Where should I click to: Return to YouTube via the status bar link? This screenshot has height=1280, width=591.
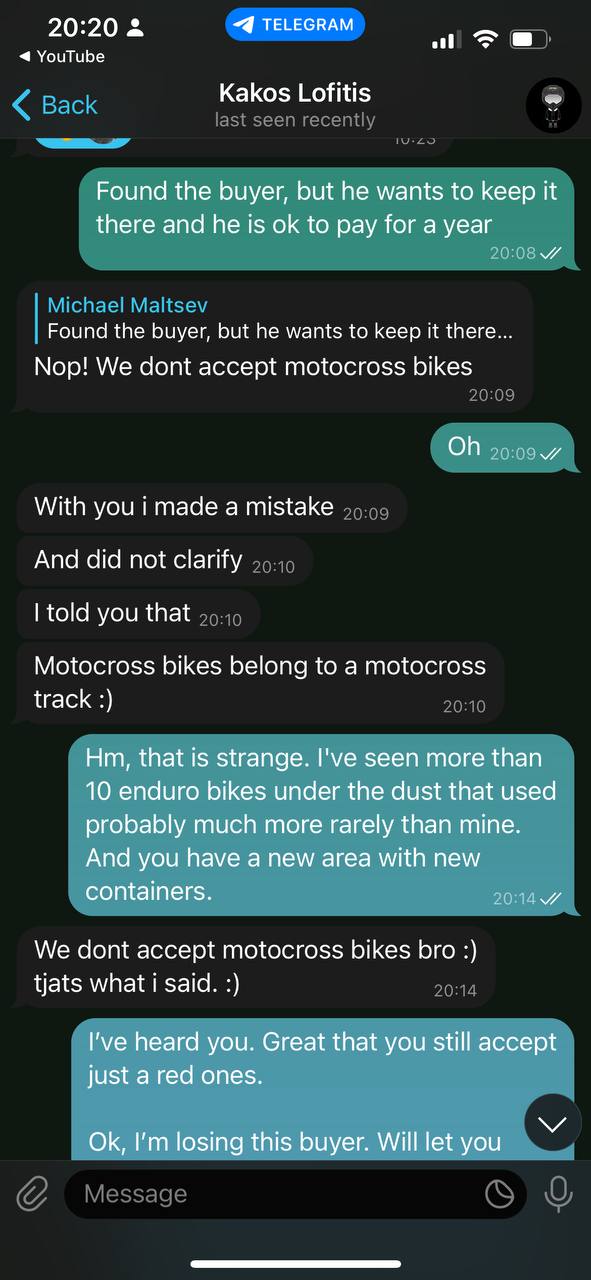click(62, 57)
